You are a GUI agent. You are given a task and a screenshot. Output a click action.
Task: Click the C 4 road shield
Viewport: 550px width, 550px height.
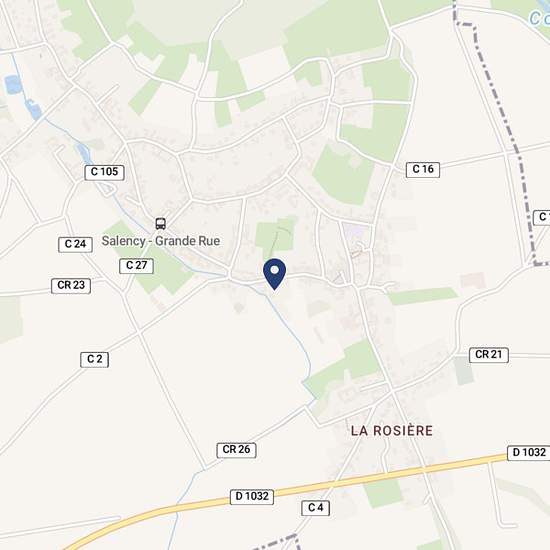(x=316, y=508)
